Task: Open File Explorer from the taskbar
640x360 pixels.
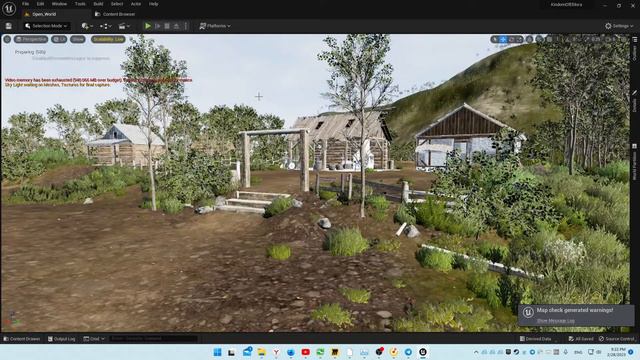Action: point(262,352)
